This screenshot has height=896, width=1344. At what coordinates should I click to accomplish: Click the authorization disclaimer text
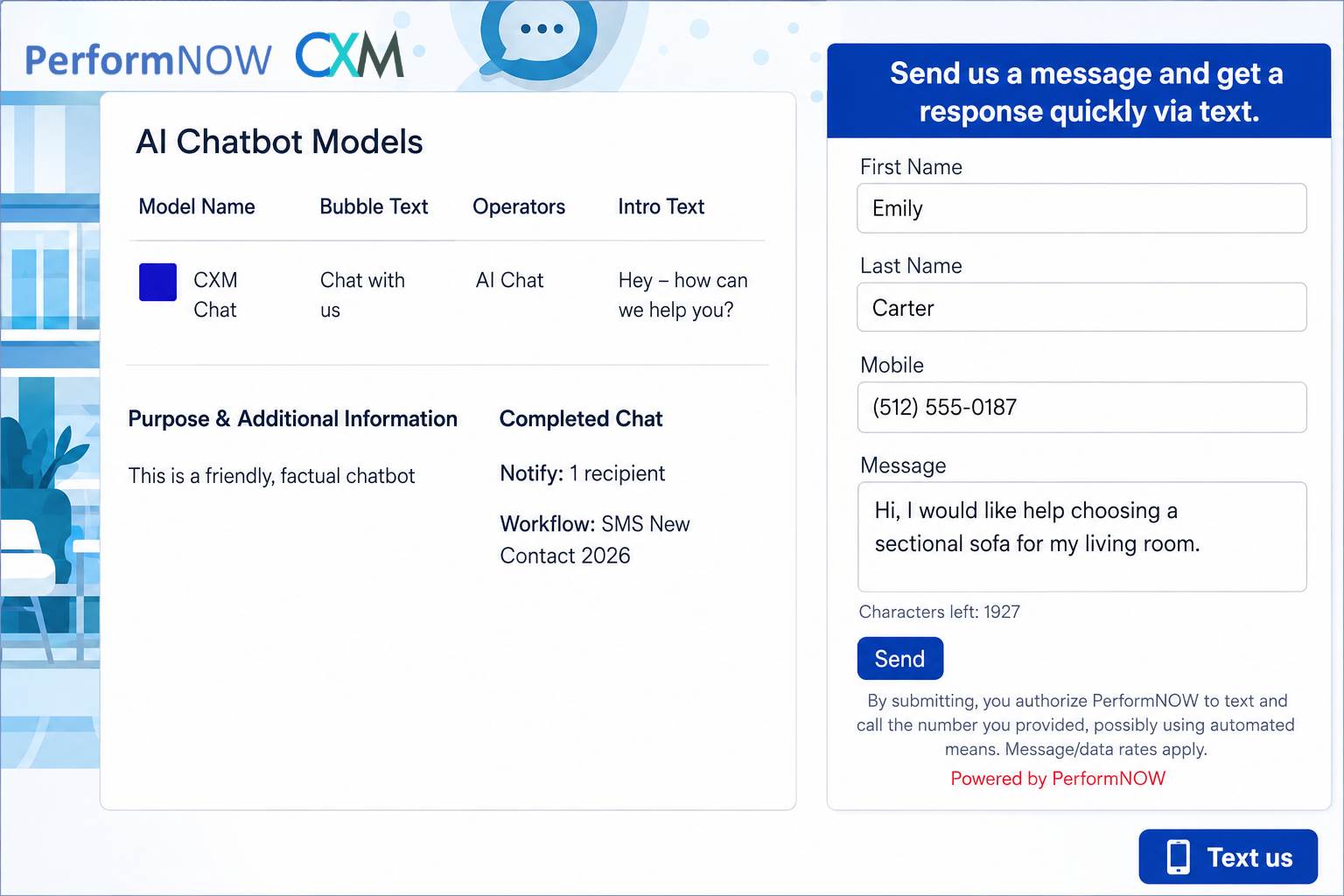(x=1075, y=724)
